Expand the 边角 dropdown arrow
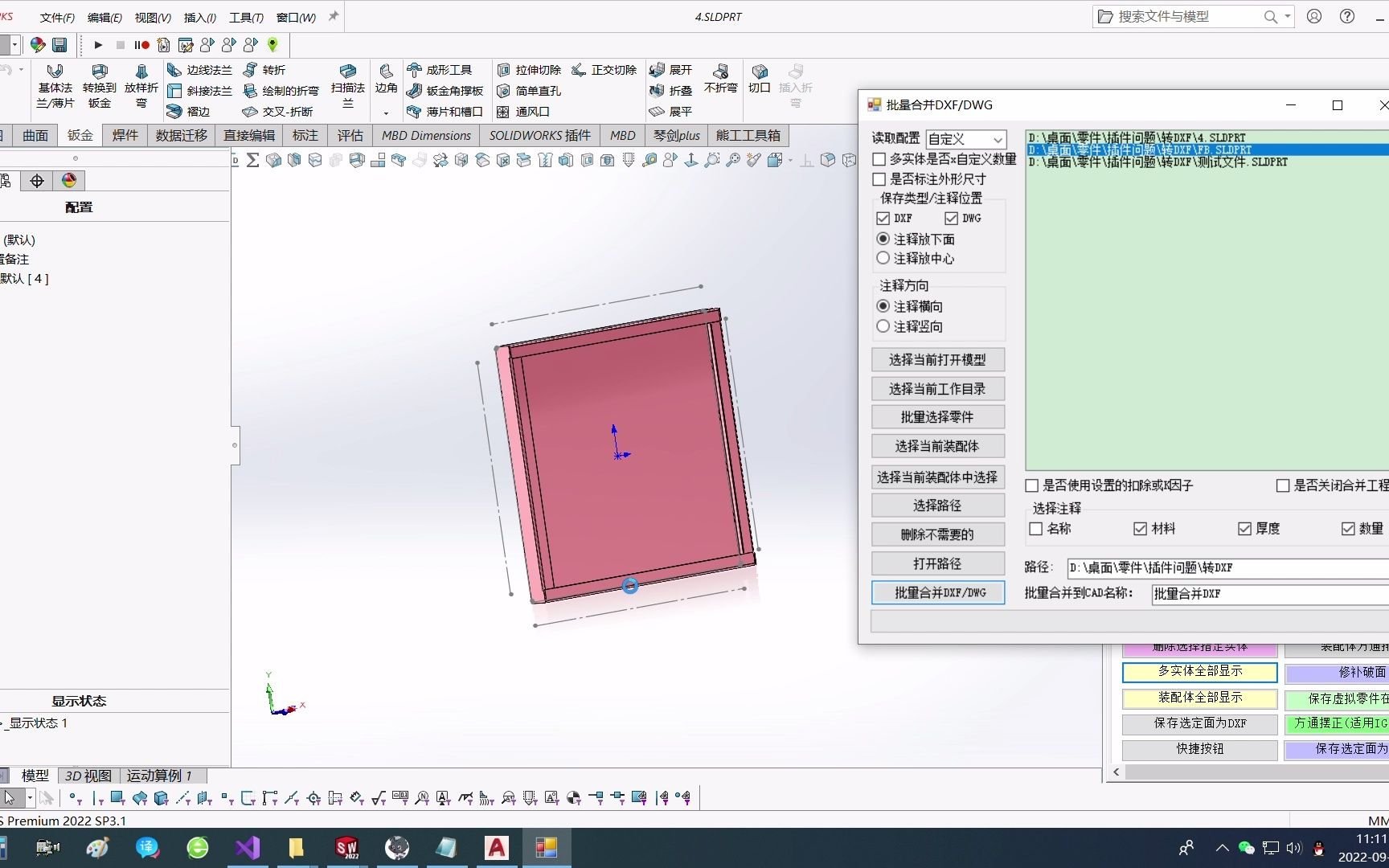Image resolution: width=1389 pixels, height=868 pixels. point(386,113)
